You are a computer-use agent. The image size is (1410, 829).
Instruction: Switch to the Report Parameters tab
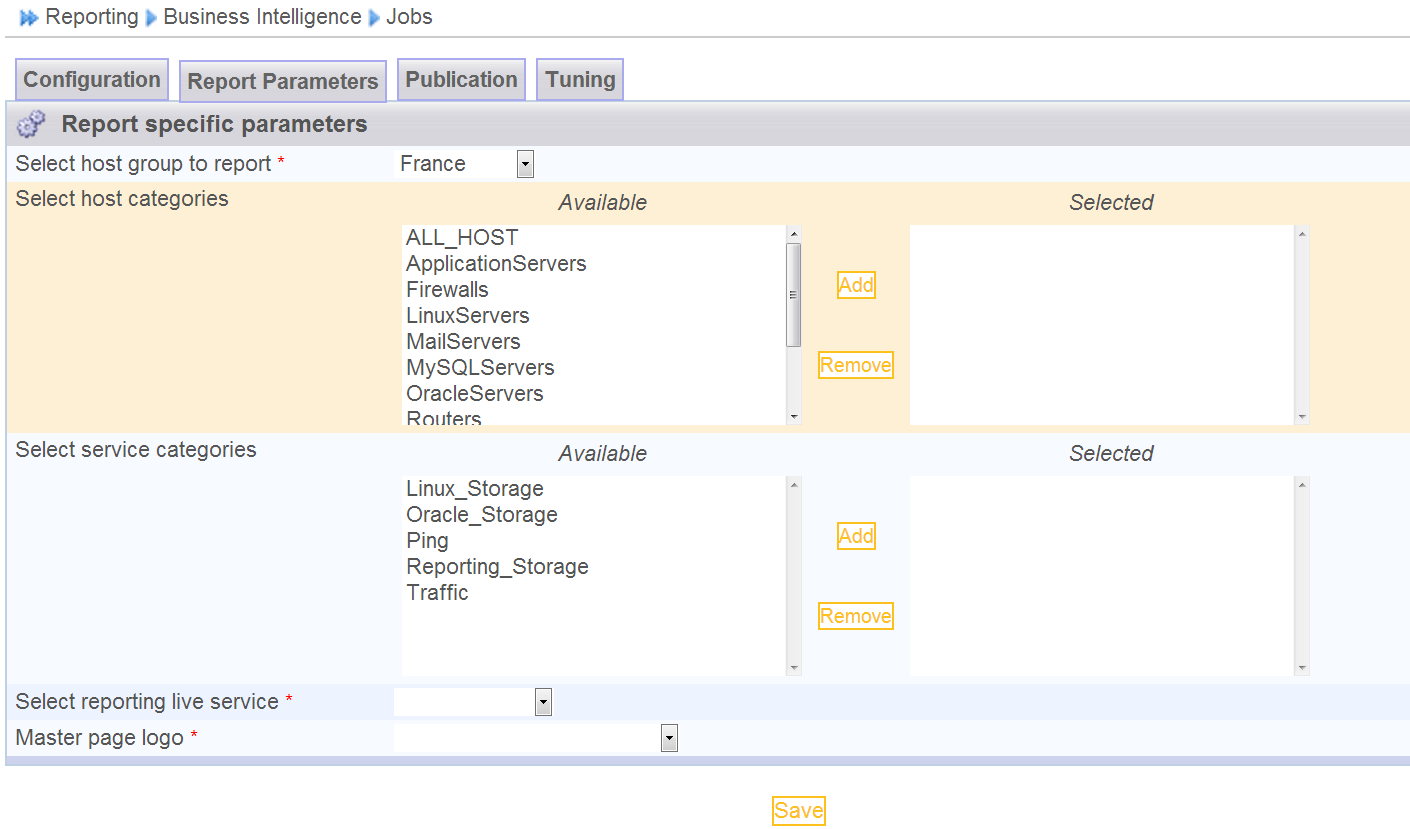[x=283, y=81]
